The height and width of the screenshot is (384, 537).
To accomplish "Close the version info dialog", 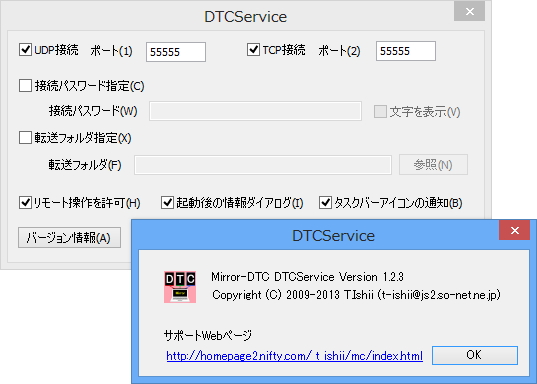I will click(x=514, y=231).
